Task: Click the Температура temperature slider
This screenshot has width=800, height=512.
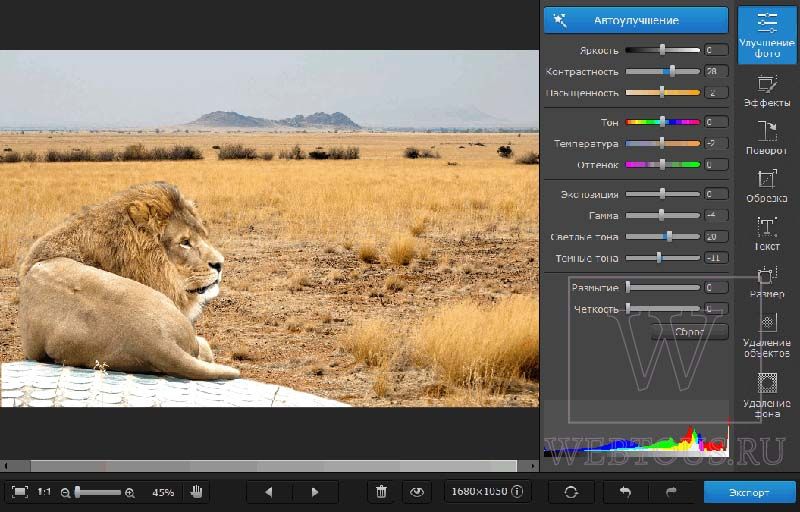Action: tap(663, 143)
